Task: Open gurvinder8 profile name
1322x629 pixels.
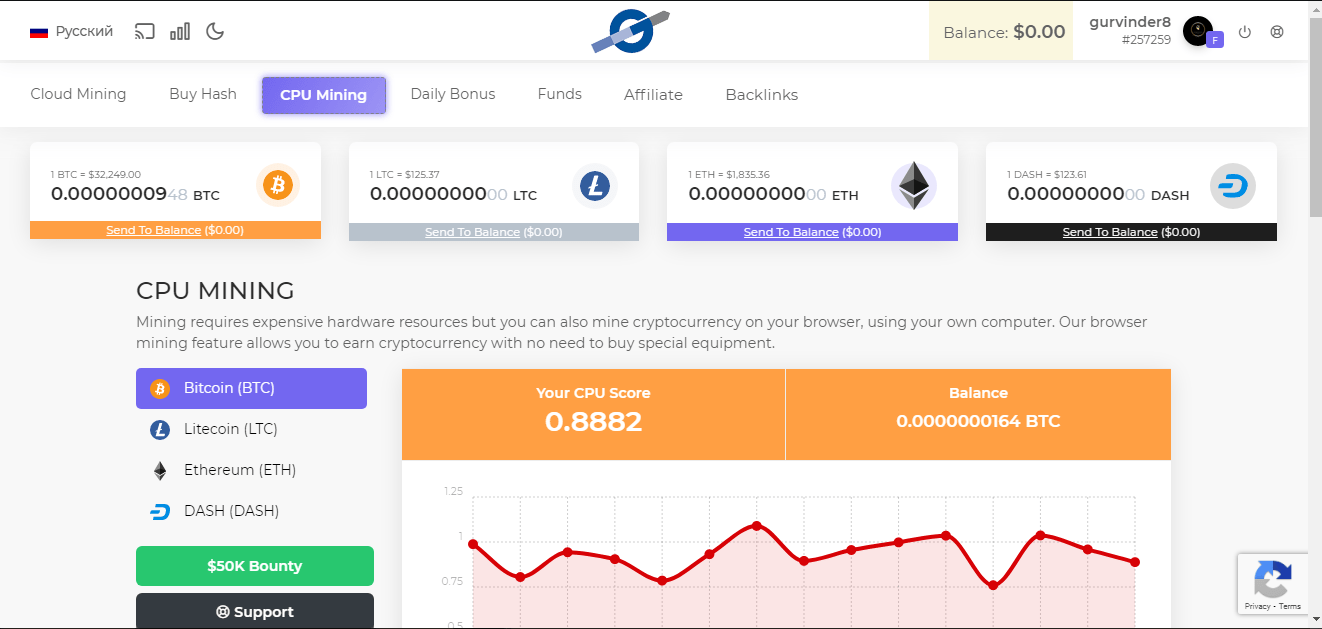Action: (1130, 22)
